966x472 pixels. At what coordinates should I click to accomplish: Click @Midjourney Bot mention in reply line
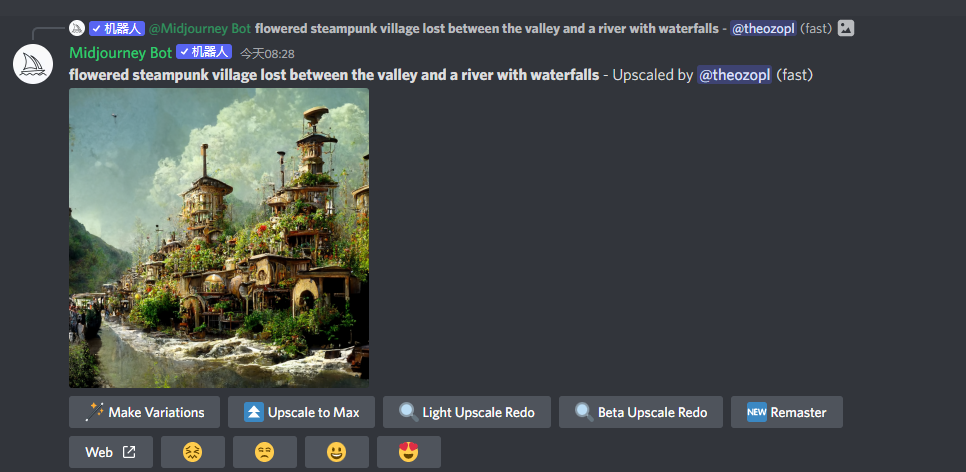(200, 28)
